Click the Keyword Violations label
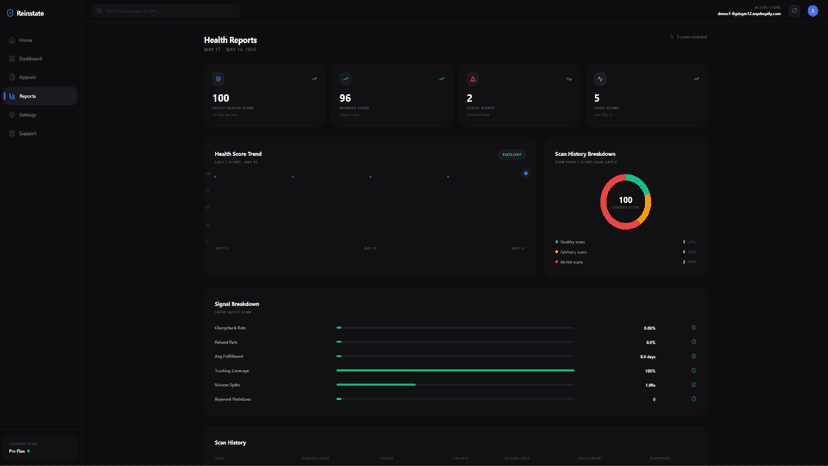Viewport: 828px width, 466px height. (x=233, y=399)
